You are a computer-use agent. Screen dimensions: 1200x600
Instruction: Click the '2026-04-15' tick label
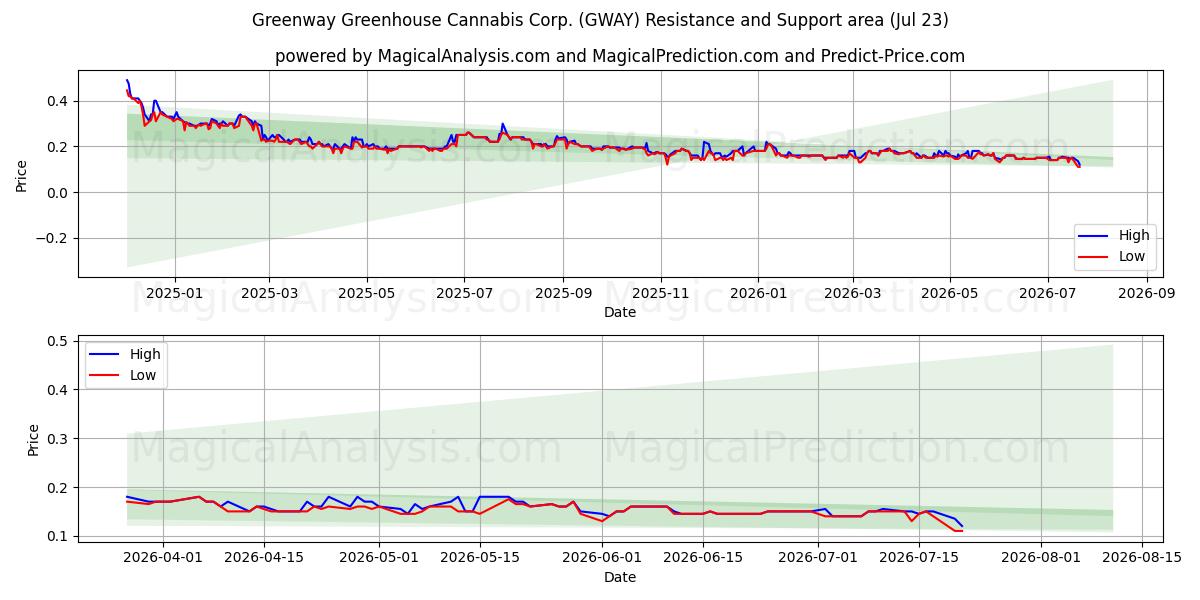click(264, 558)
